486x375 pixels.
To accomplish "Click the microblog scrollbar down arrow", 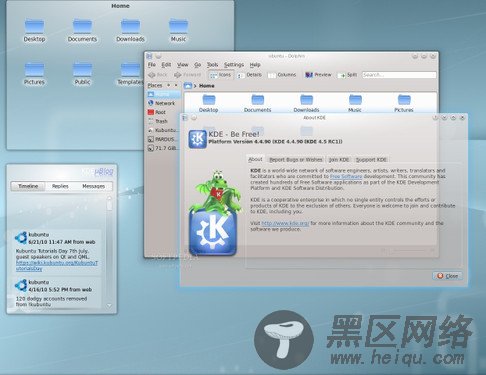I will [109, 305].
